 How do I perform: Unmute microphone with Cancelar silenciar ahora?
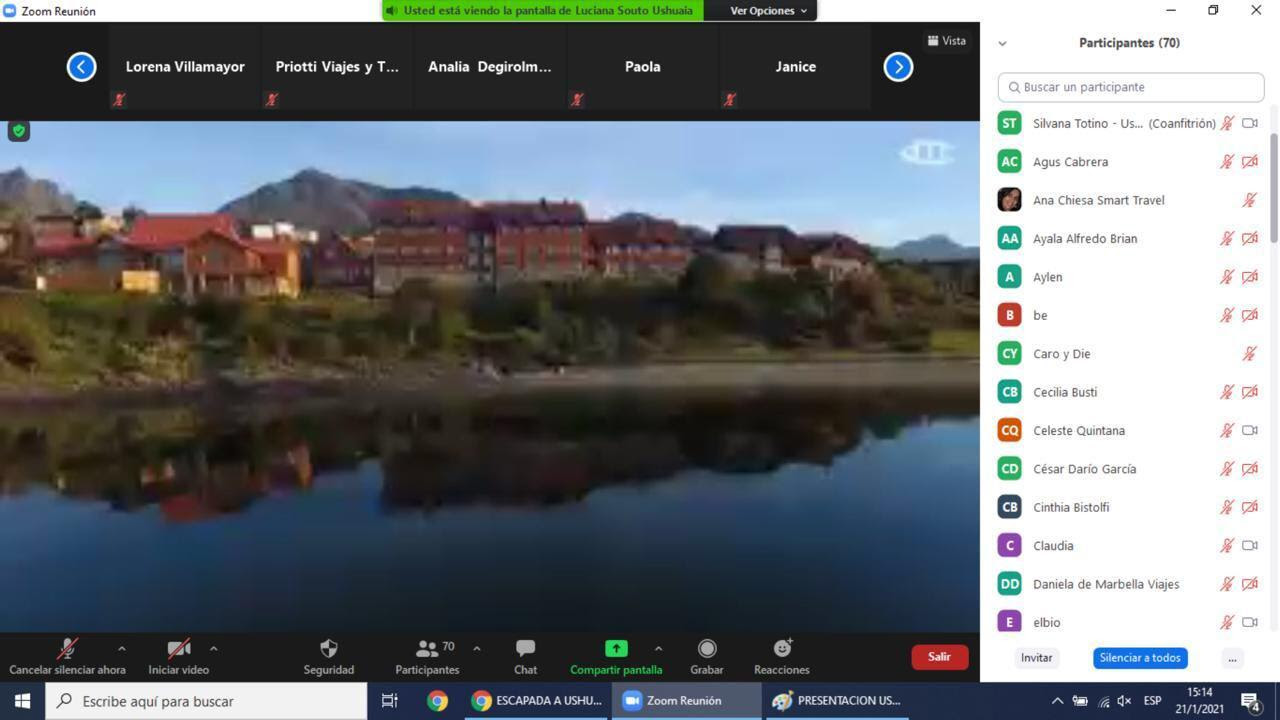pyautogui.click(x=67, y=649)
